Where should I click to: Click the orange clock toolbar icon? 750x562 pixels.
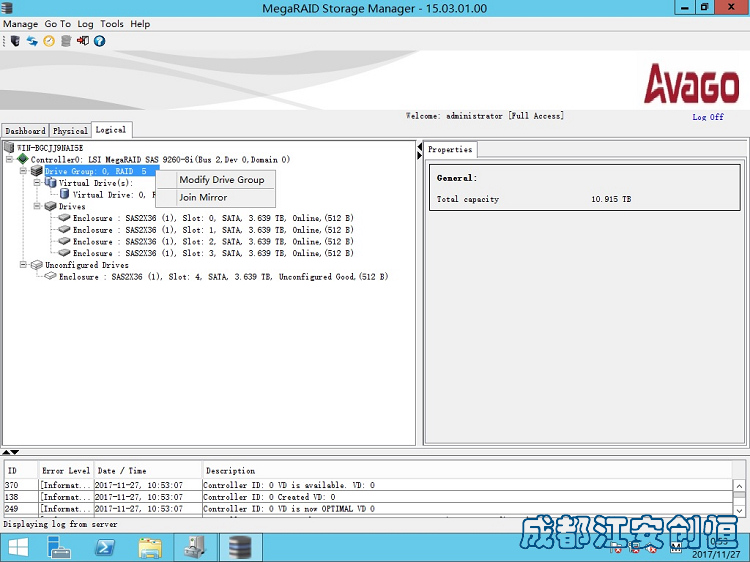(x=49, y=41)
